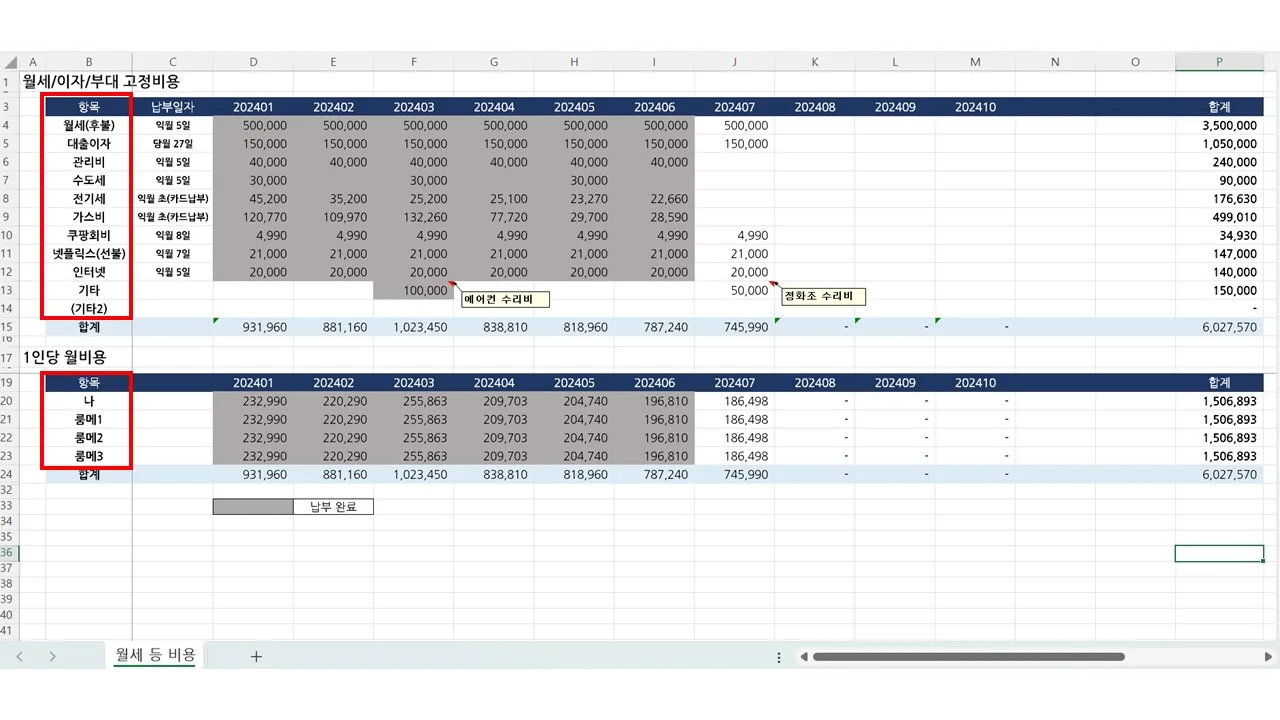Click the select-all corner of the grid
This screenshot has height=720, width=1280.
pyautogui.click(x=10, y=62)
